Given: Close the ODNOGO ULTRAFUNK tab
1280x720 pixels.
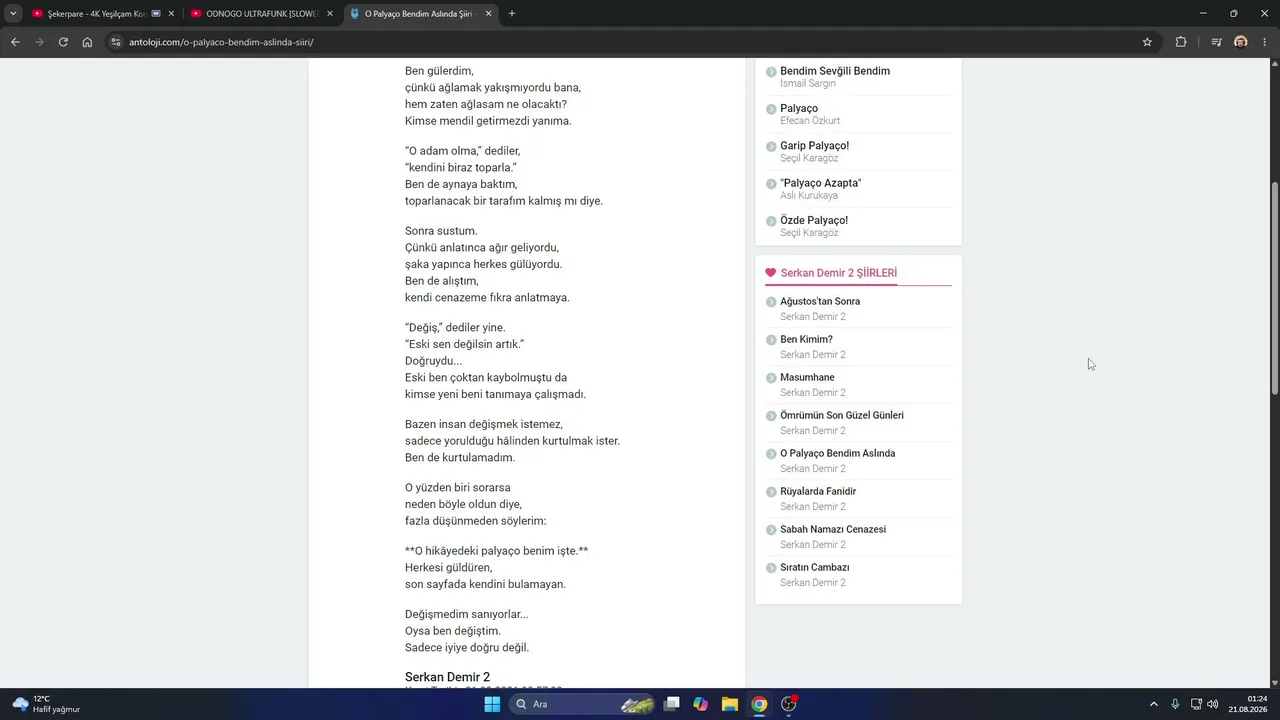Looking at the screenshot, I should 330,14.
